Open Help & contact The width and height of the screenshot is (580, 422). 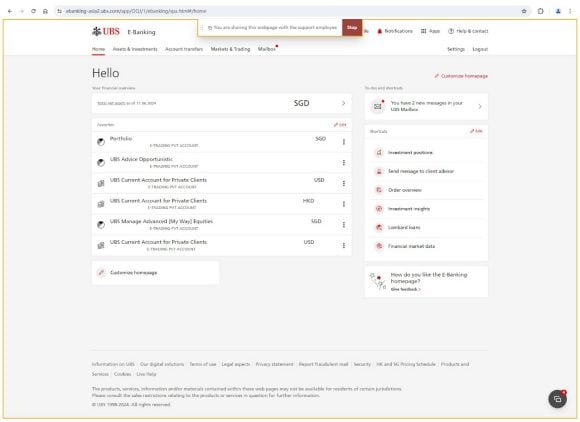point(468,31)
